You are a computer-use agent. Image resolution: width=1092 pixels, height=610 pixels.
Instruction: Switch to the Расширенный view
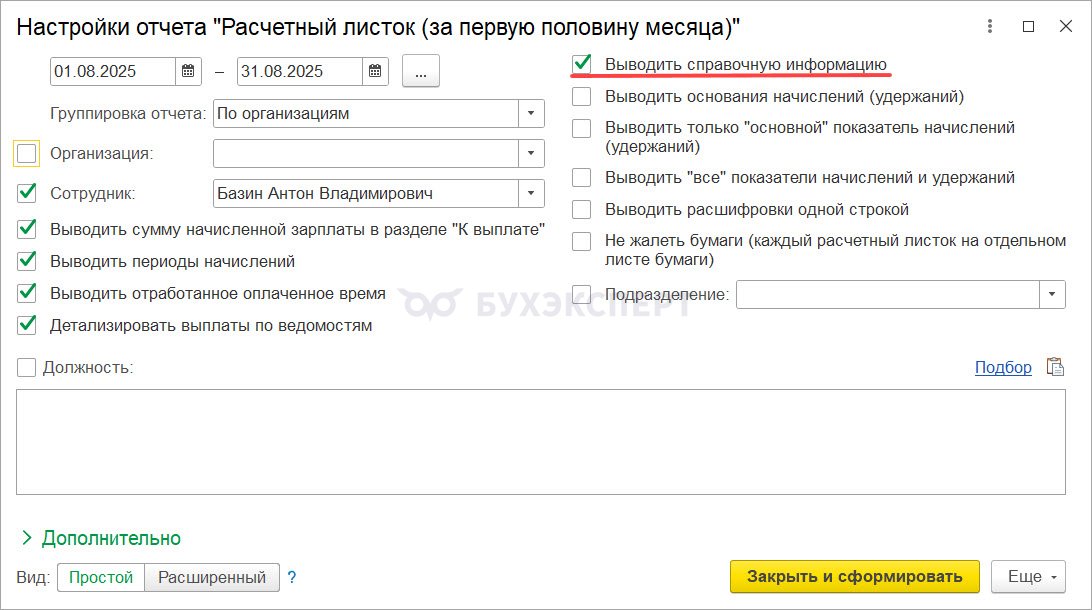tap(211, 577)
